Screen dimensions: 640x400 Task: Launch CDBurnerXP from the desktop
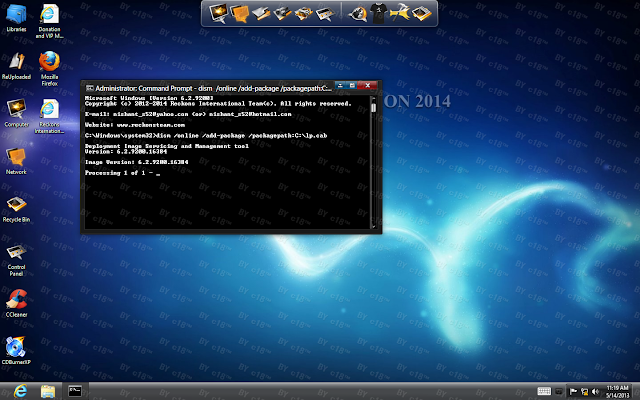(16, 351)
